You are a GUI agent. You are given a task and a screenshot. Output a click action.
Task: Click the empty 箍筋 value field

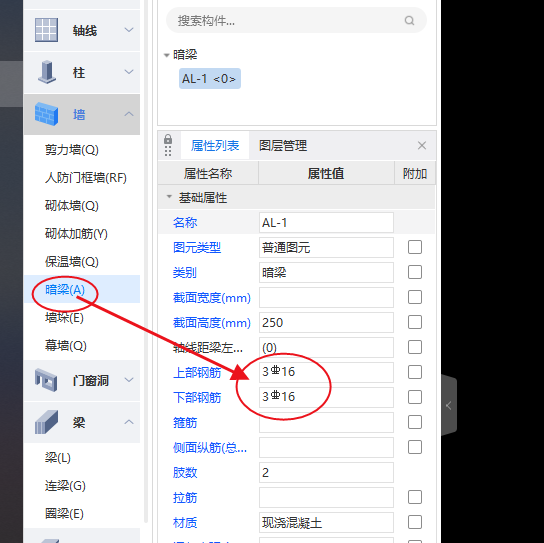326,422
